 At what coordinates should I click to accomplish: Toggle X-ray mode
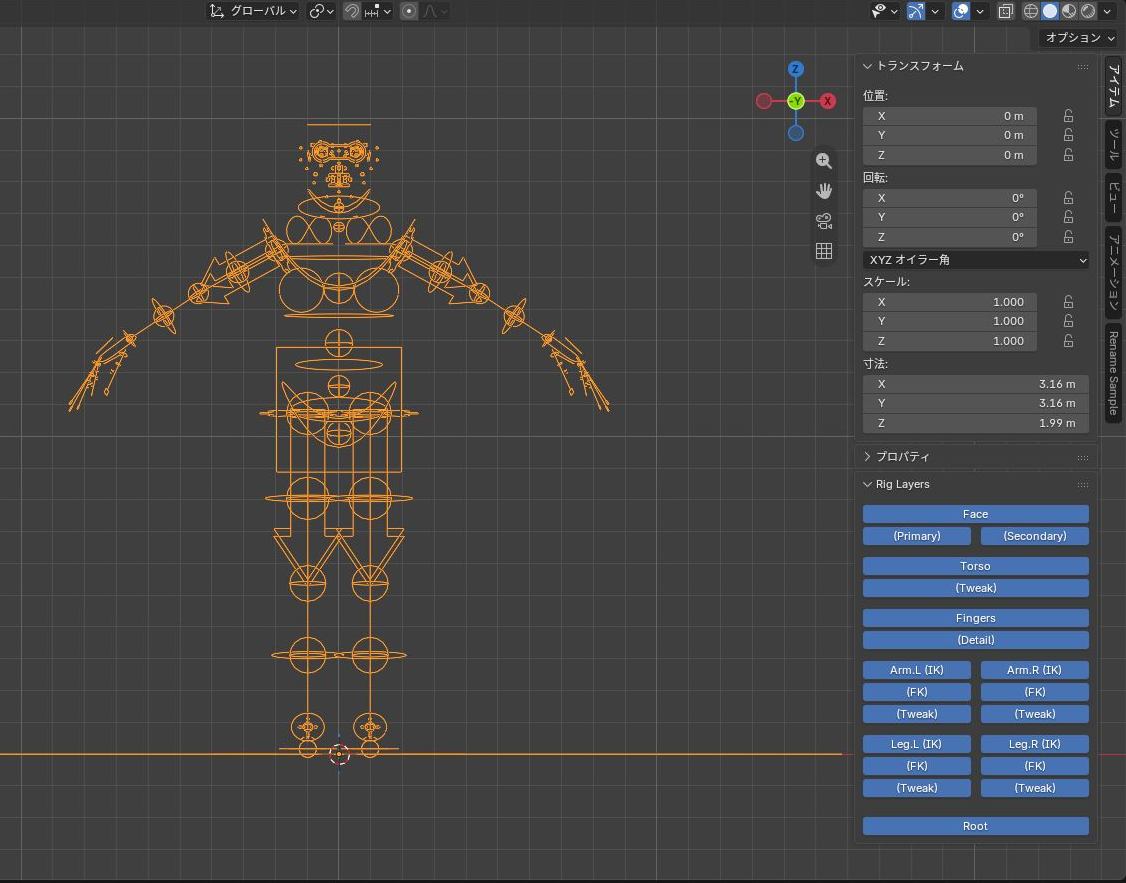pyautogui.click(x=1005, y=11)
